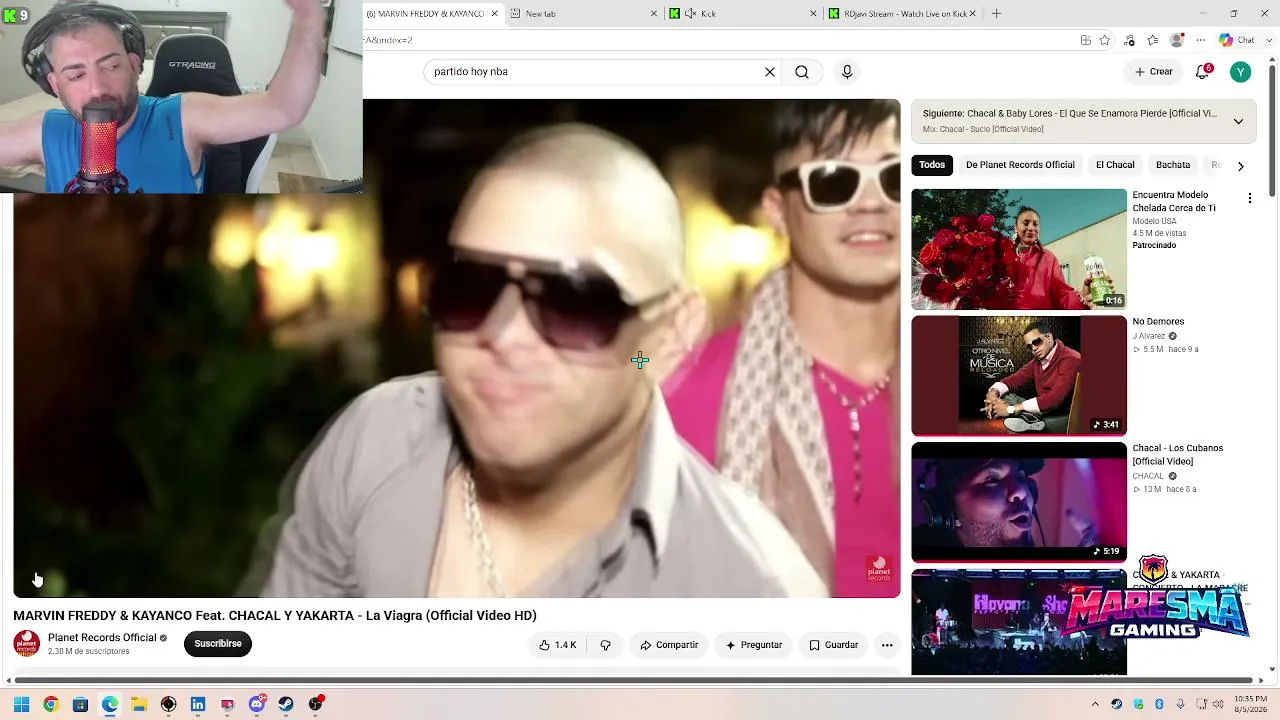
Task: Open Discord from the taskbar
Action: (x=257, y=704)
